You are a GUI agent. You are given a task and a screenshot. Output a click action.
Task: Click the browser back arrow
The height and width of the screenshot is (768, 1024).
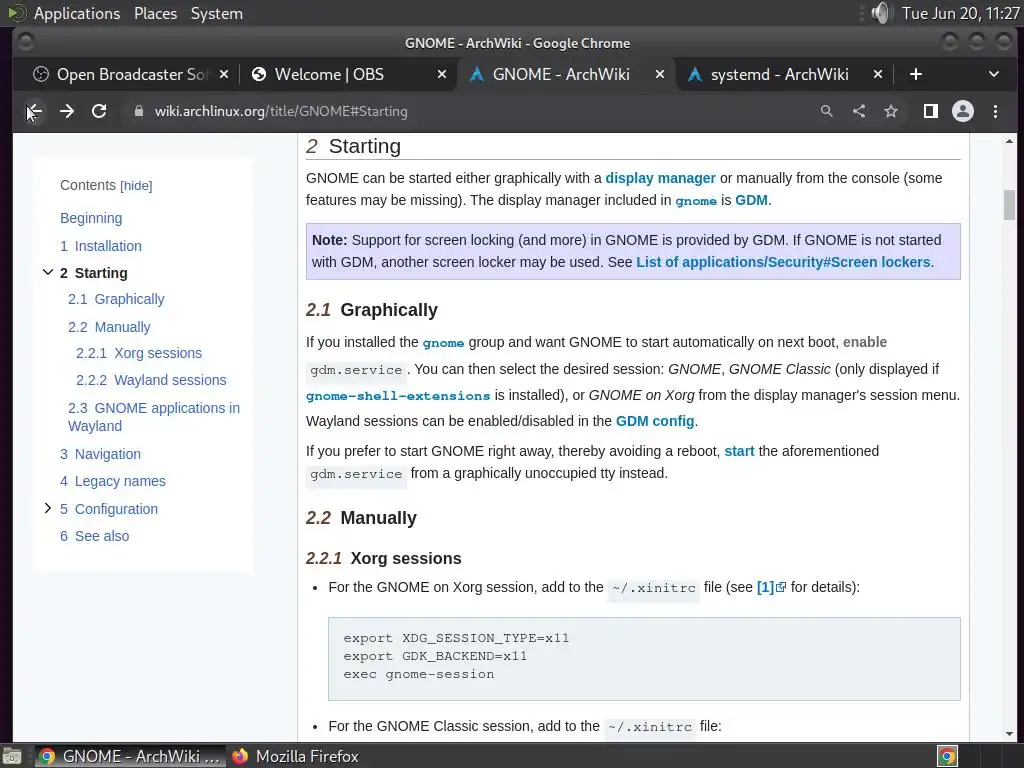pos(34,112)
